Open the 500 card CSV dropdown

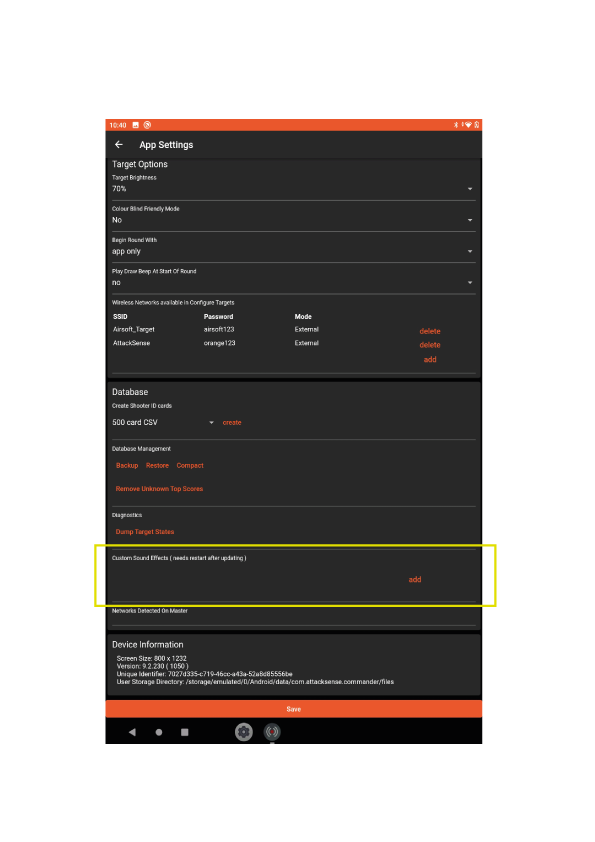163,423
